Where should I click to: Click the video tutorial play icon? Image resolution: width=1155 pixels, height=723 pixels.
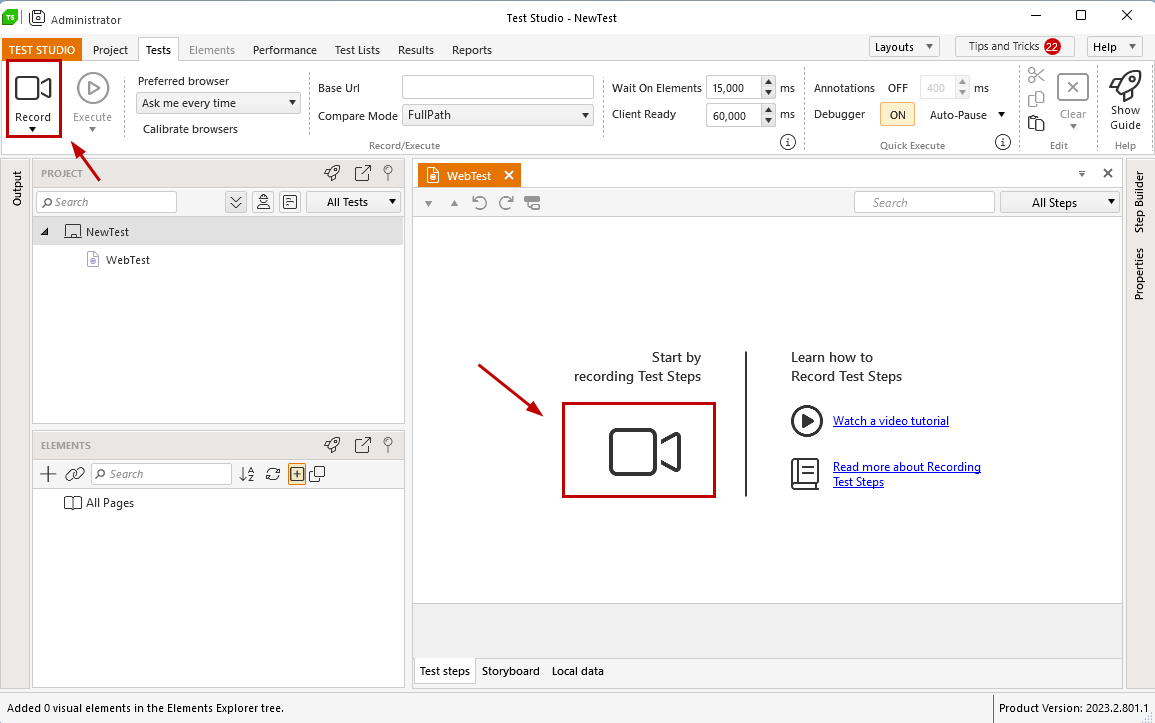[x=807, y=421]
